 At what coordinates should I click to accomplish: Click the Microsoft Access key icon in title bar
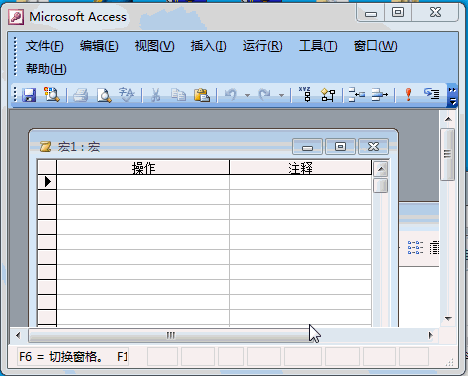[x=16, y=17]
